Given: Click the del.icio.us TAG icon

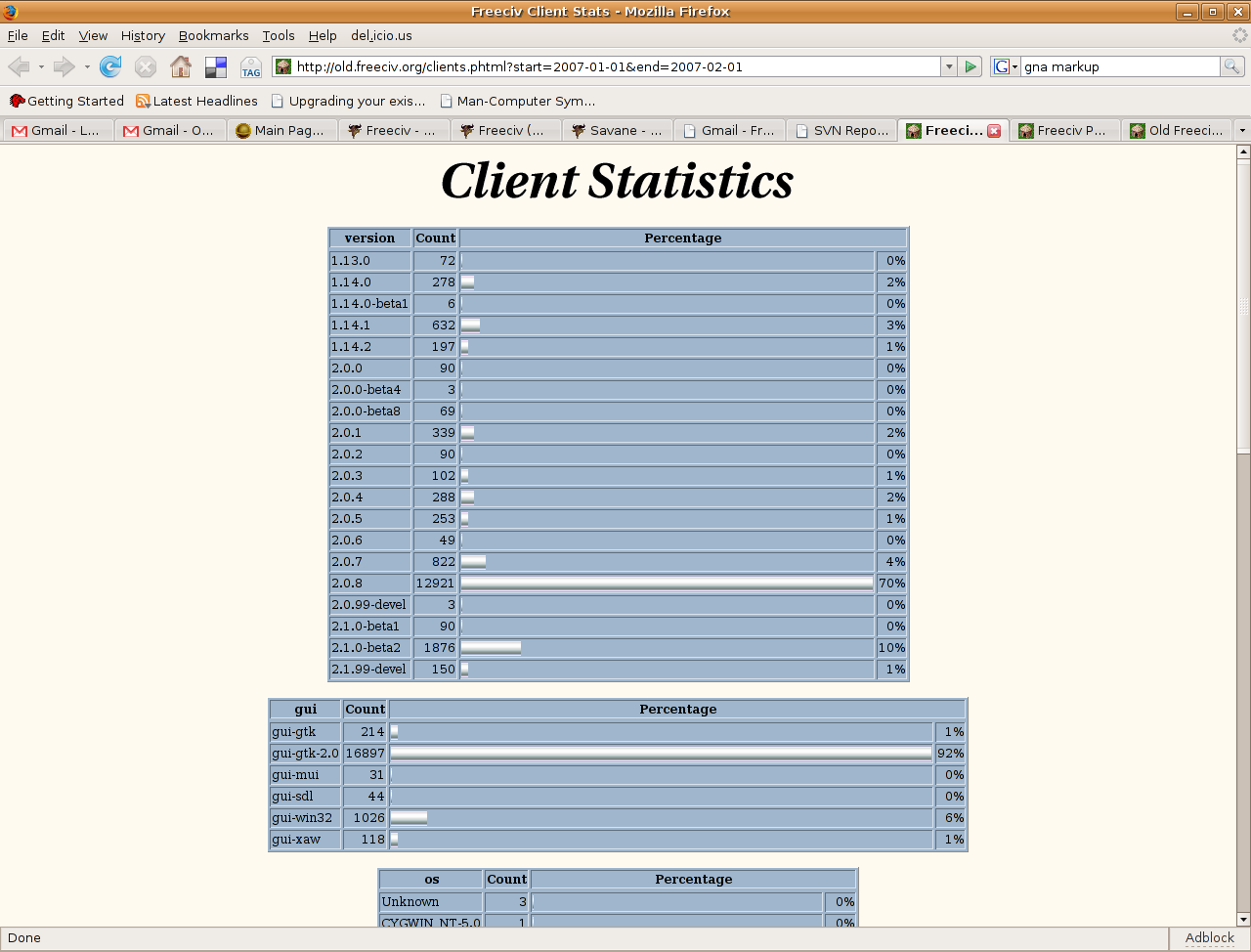Looking at the screenshot, I should (x=251, y=66).
